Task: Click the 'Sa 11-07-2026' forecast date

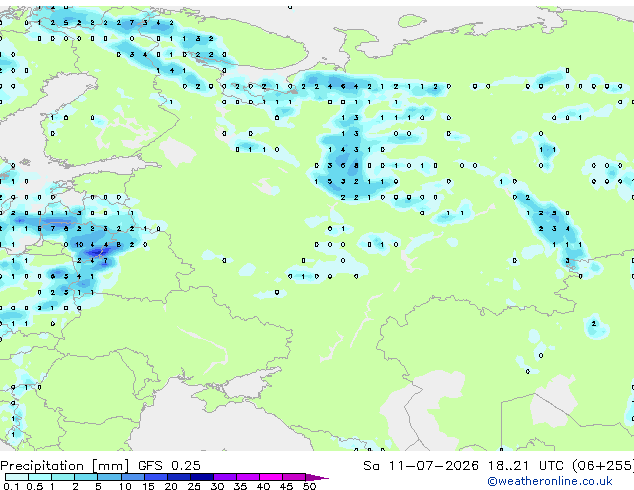Action: click(x=421, y=466)
